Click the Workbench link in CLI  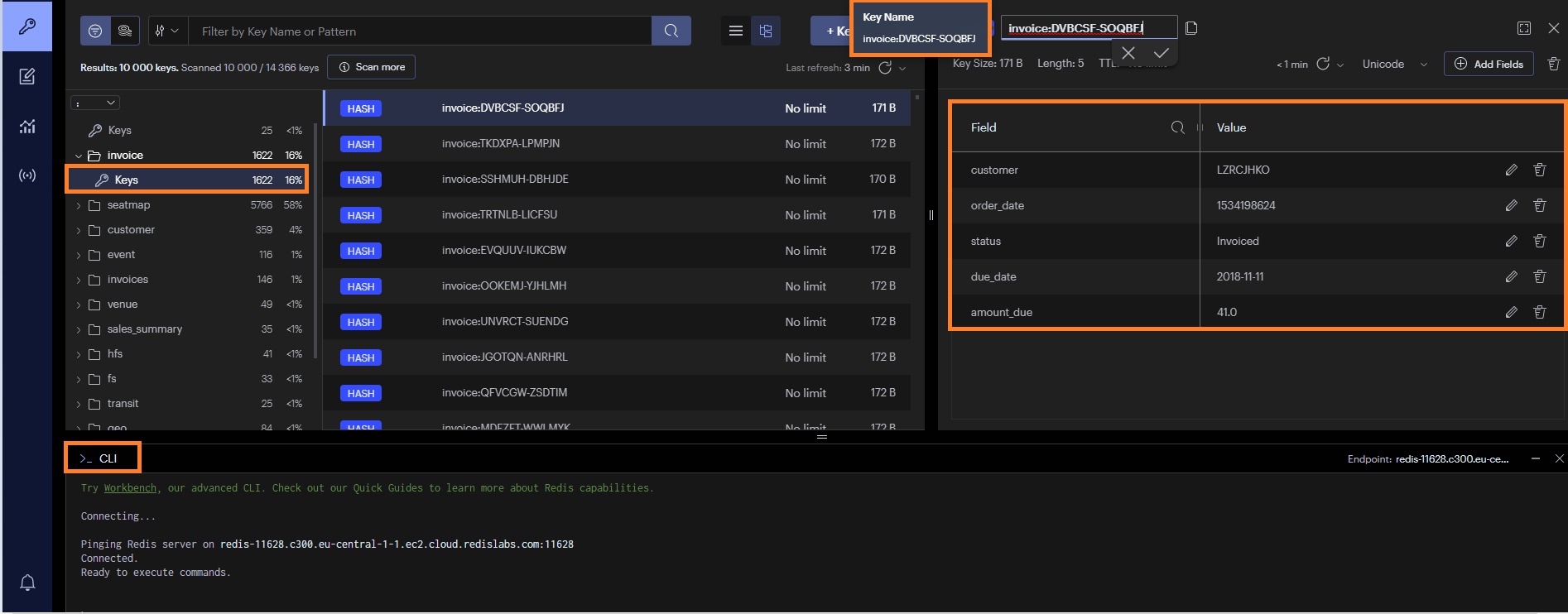click(x=130, y=488)
